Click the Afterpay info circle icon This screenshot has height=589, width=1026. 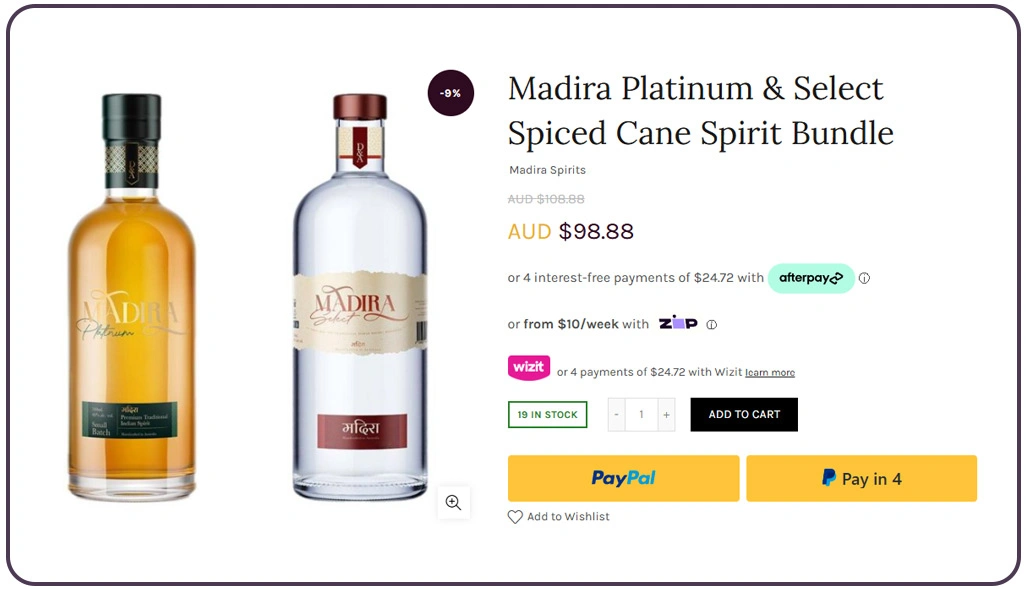pos(864,278)
